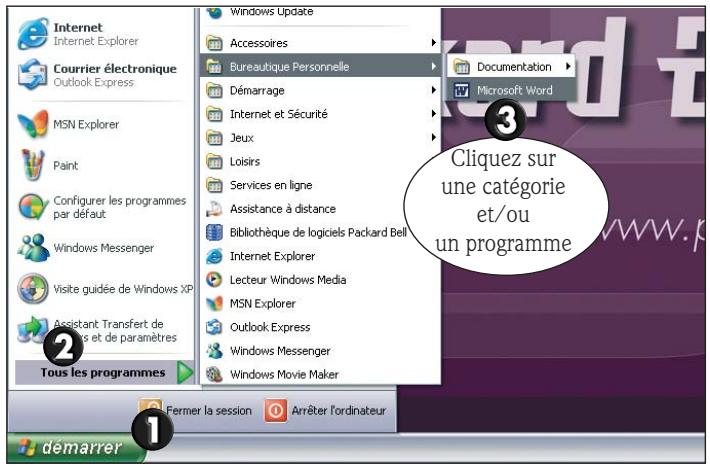Screen dimensions: 710x468
Task: Click Windows Messenger icon in programs list
Action: (214, 351)
